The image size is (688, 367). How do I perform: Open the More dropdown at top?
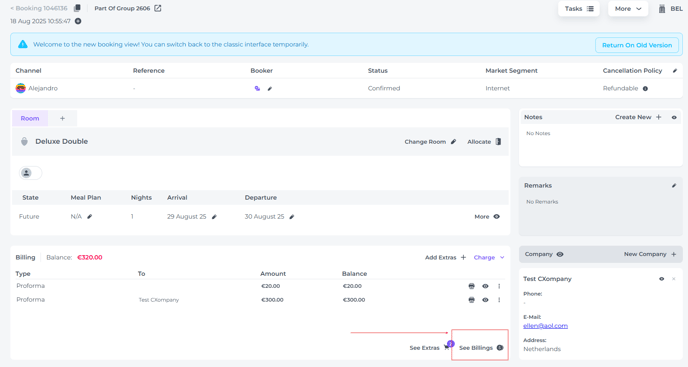628,9
